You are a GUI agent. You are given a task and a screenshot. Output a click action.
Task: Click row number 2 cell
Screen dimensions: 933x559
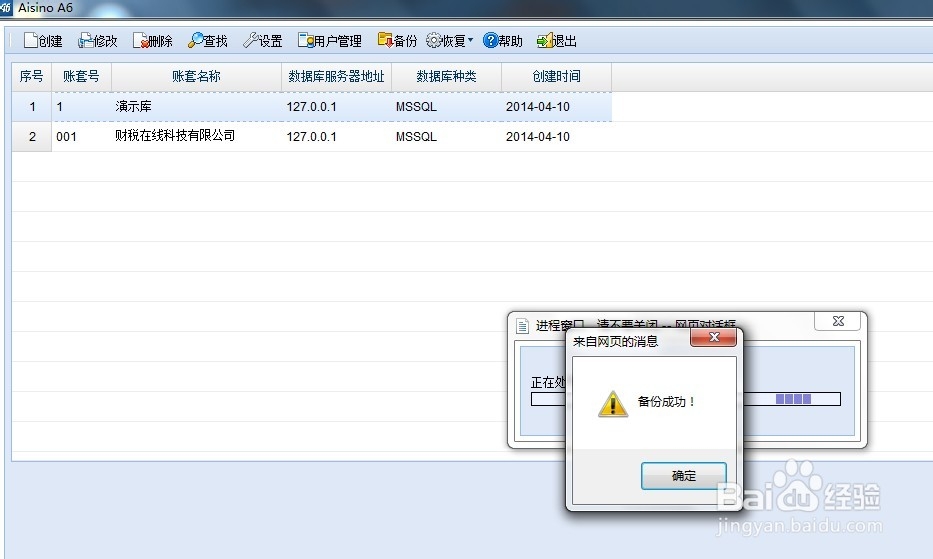[x=32, y=137]
